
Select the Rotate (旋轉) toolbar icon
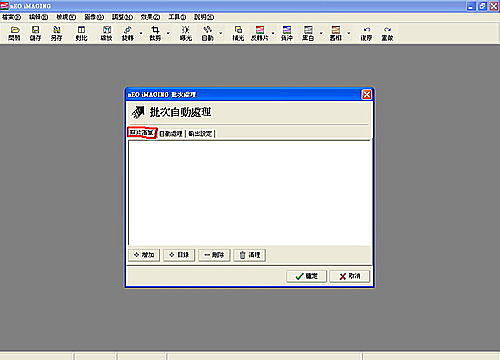tap(128, 33)
